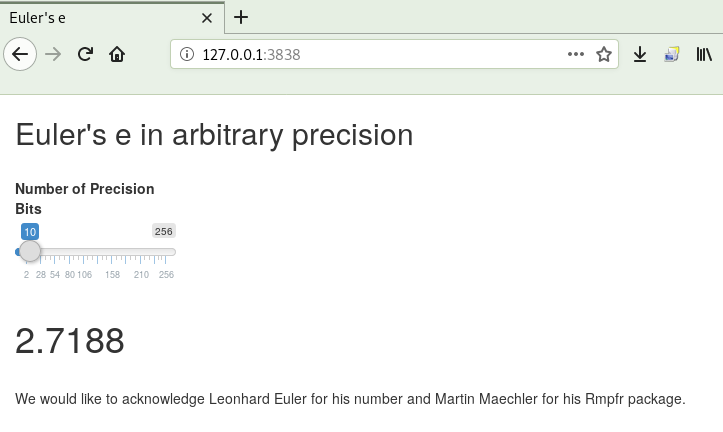Open the downloads arrow icon

(x=640, y=54)
